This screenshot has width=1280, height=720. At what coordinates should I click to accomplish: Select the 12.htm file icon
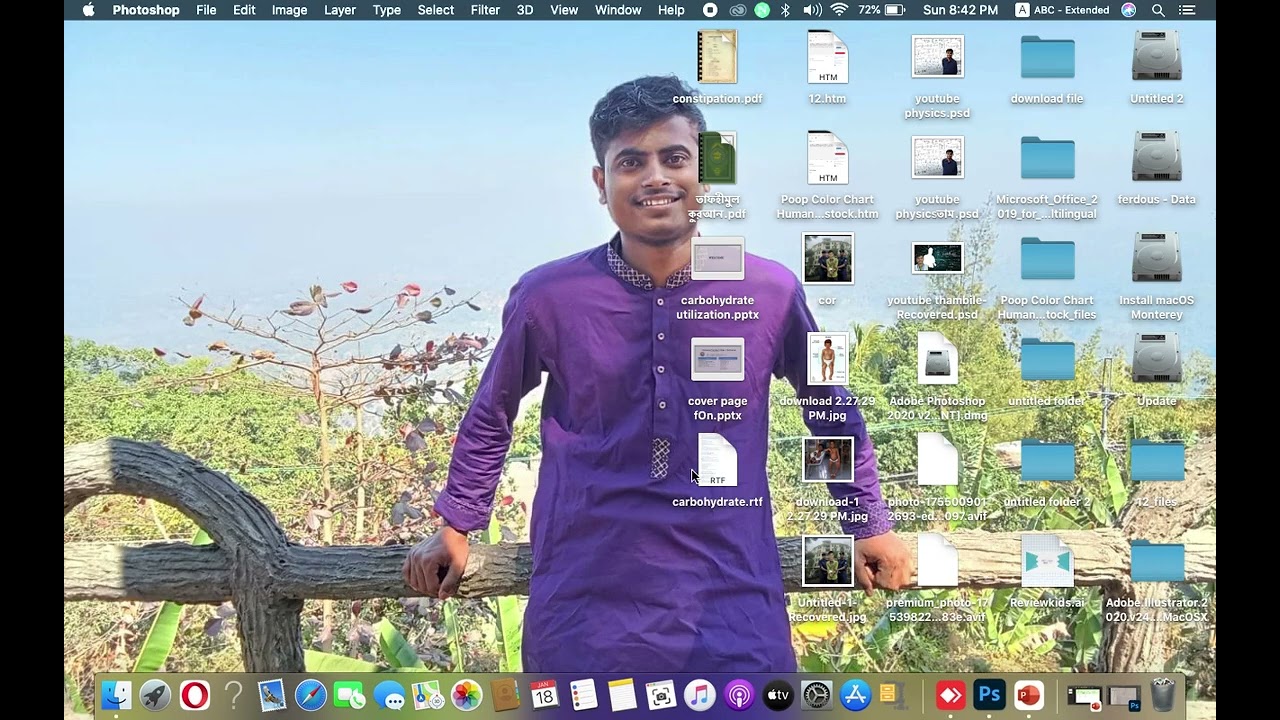828,68
